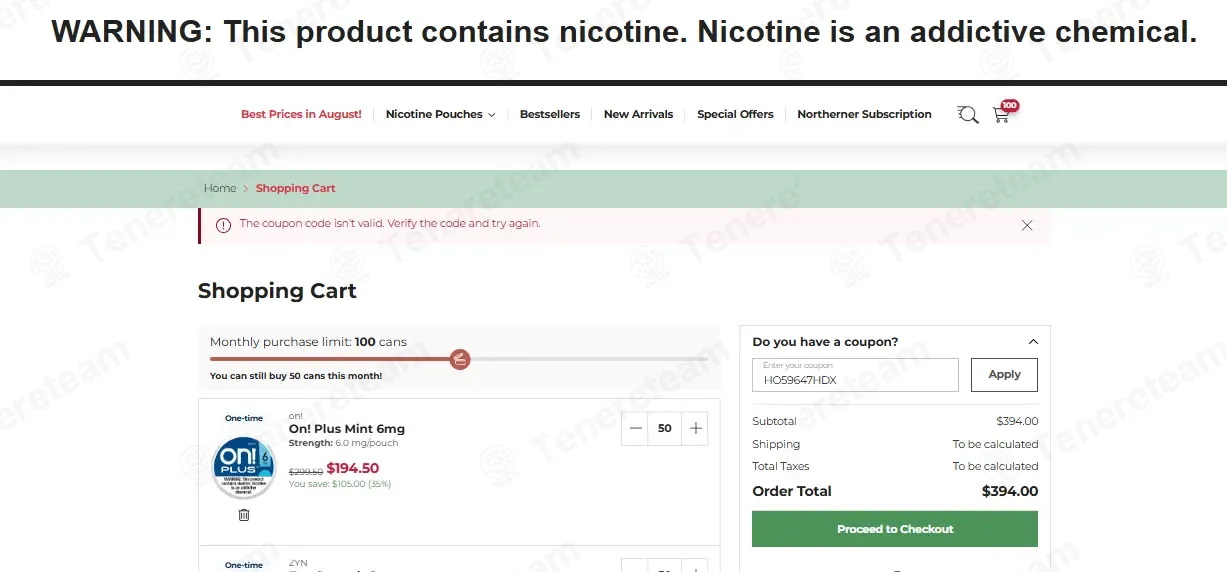Click the coupon code input field
Image resolution: width=1227 pixels, height=572 pixels.
(855, 375)
